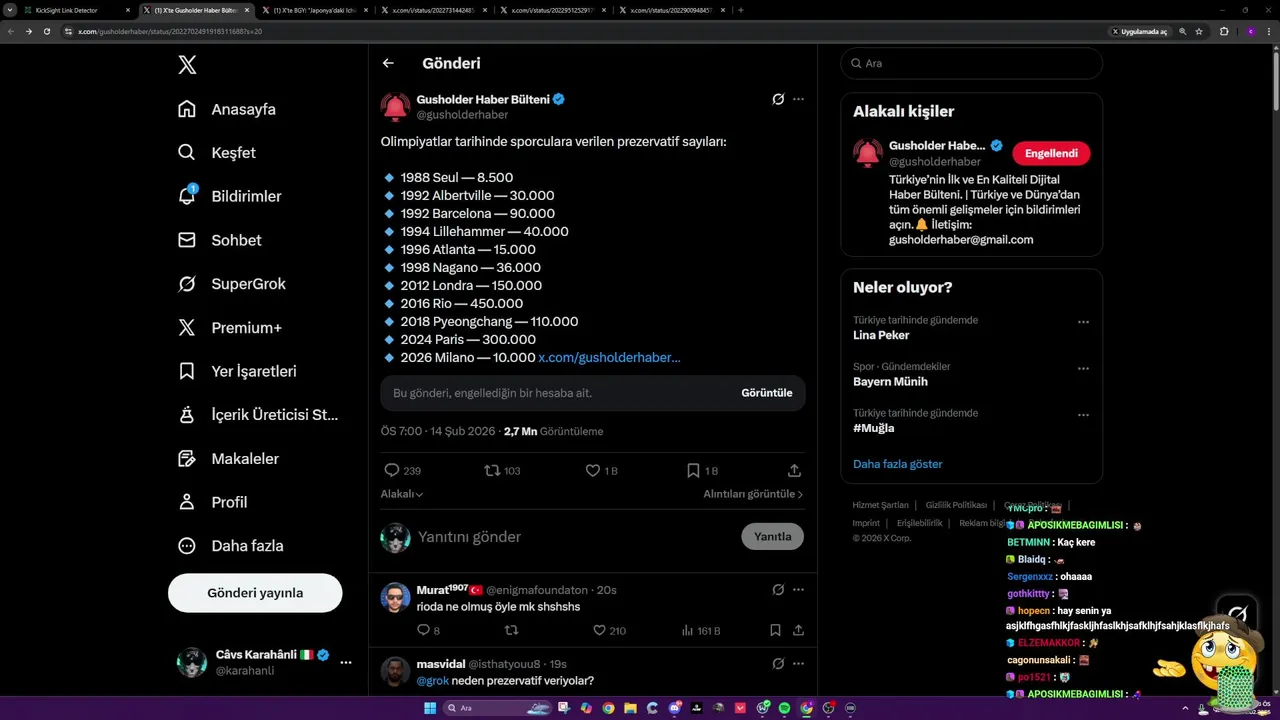
Task: Open account menu dots for Câvs Karahânli
Action: tap(346, 662)
